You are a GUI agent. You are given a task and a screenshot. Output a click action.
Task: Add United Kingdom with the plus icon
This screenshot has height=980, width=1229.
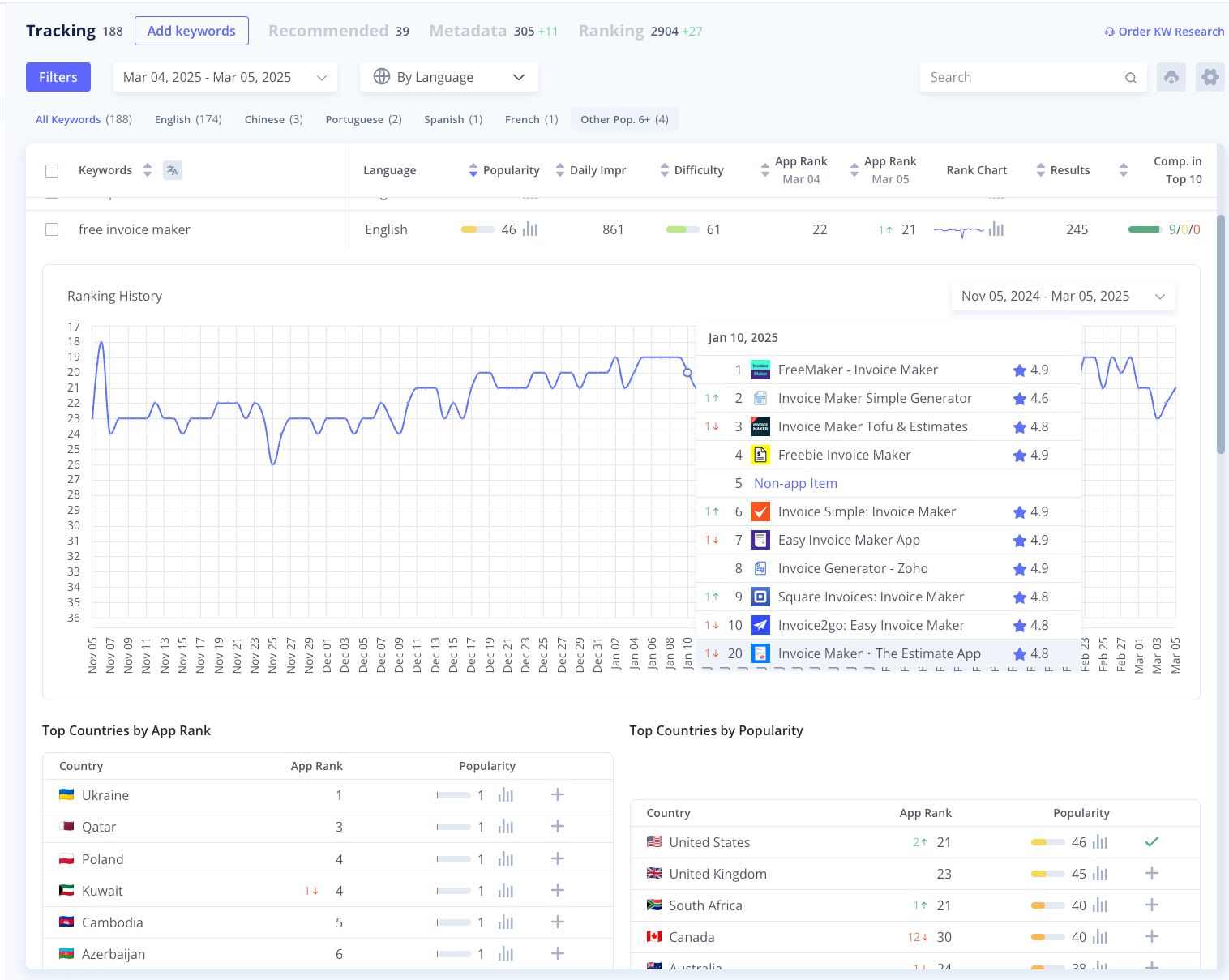tap(1152, 873)
